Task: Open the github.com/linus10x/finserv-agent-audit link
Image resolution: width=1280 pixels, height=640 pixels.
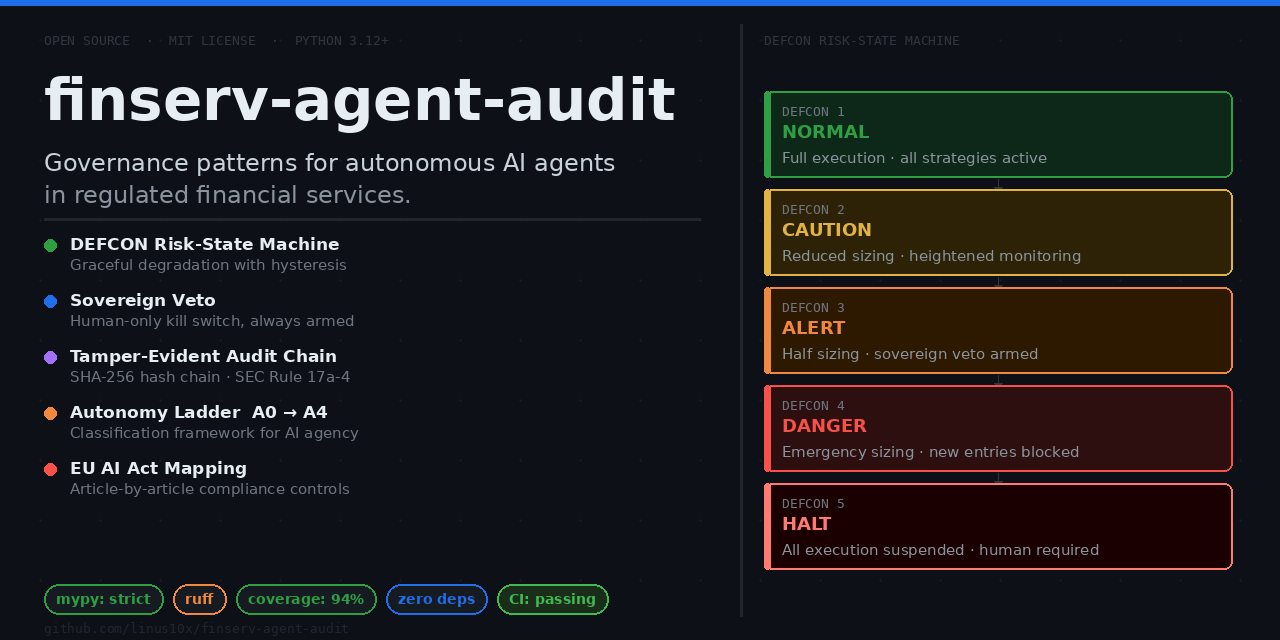Action: point(197,629)
